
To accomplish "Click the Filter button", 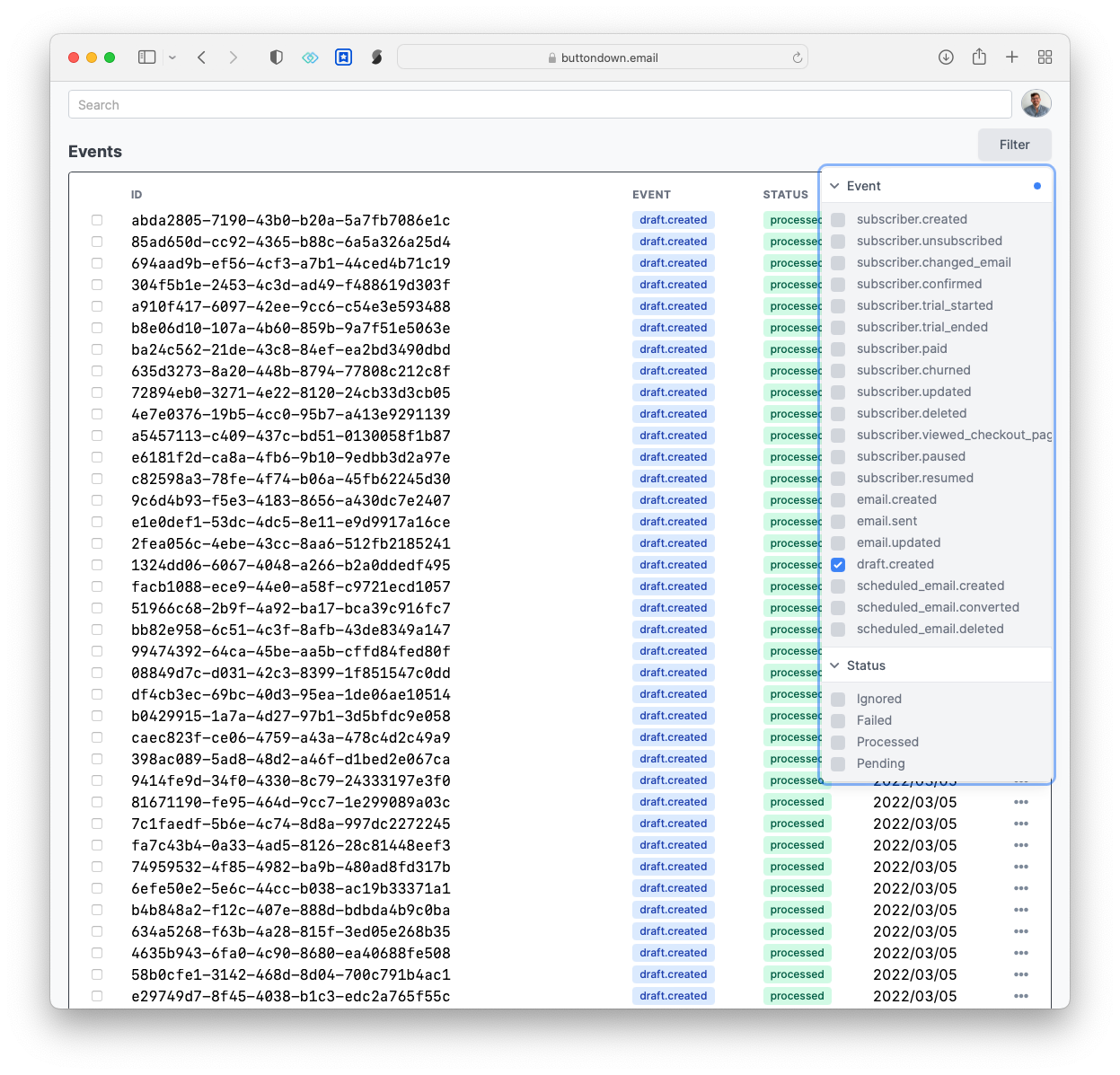I will point(1014,145).
